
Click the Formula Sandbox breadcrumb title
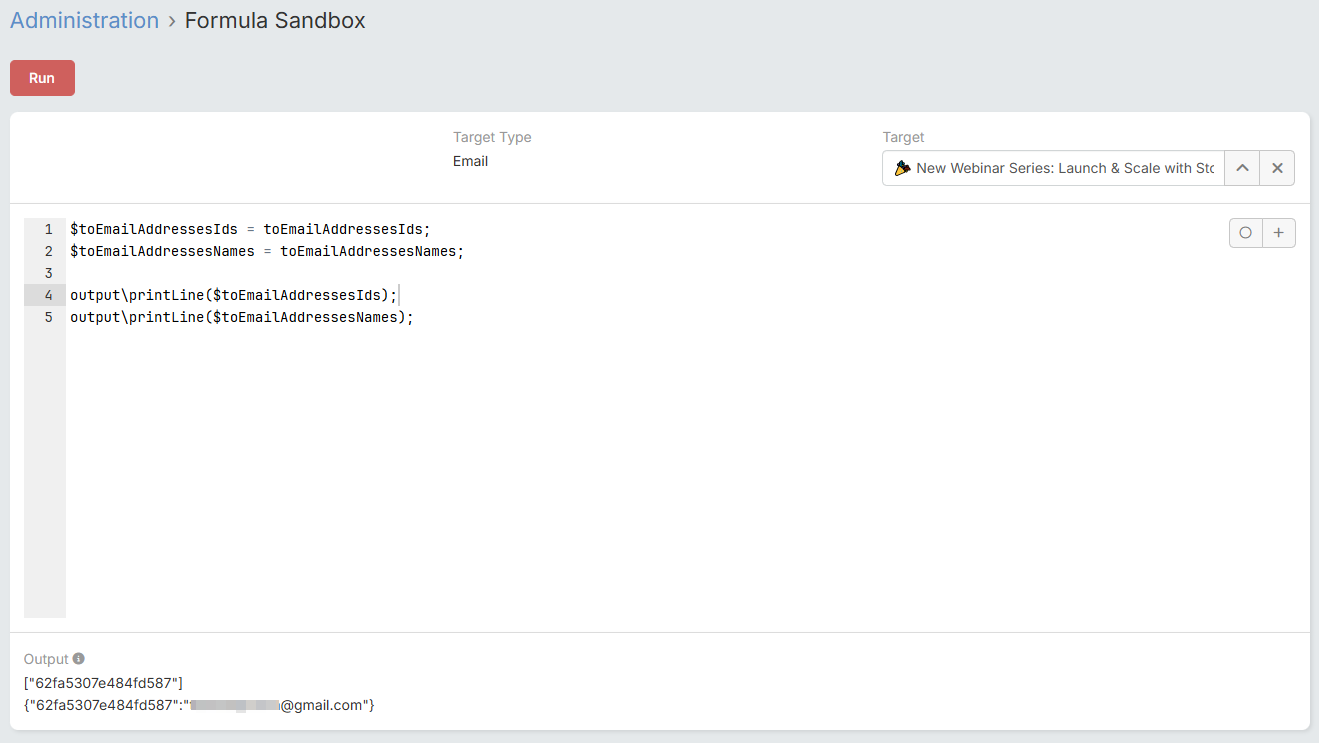click(x=275, y=21)
